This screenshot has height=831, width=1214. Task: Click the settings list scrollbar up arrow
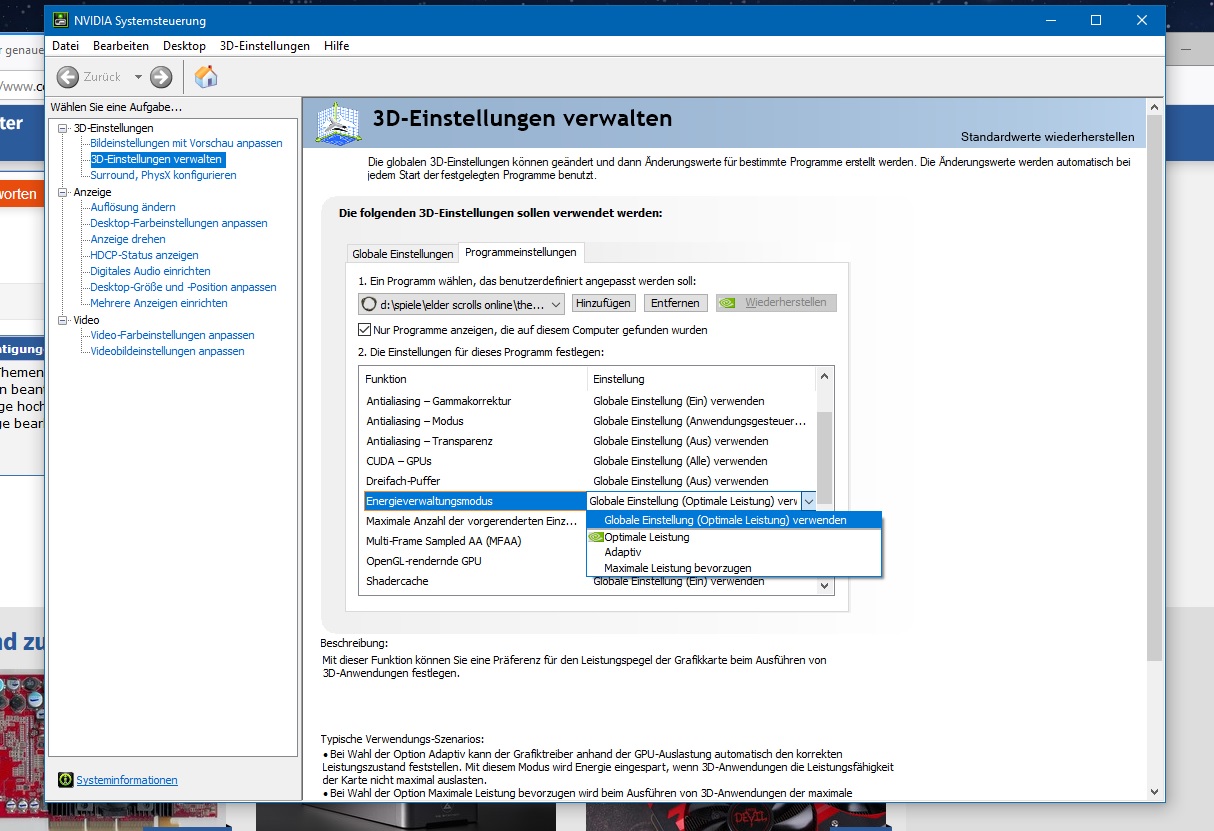(x=825, y=376)
